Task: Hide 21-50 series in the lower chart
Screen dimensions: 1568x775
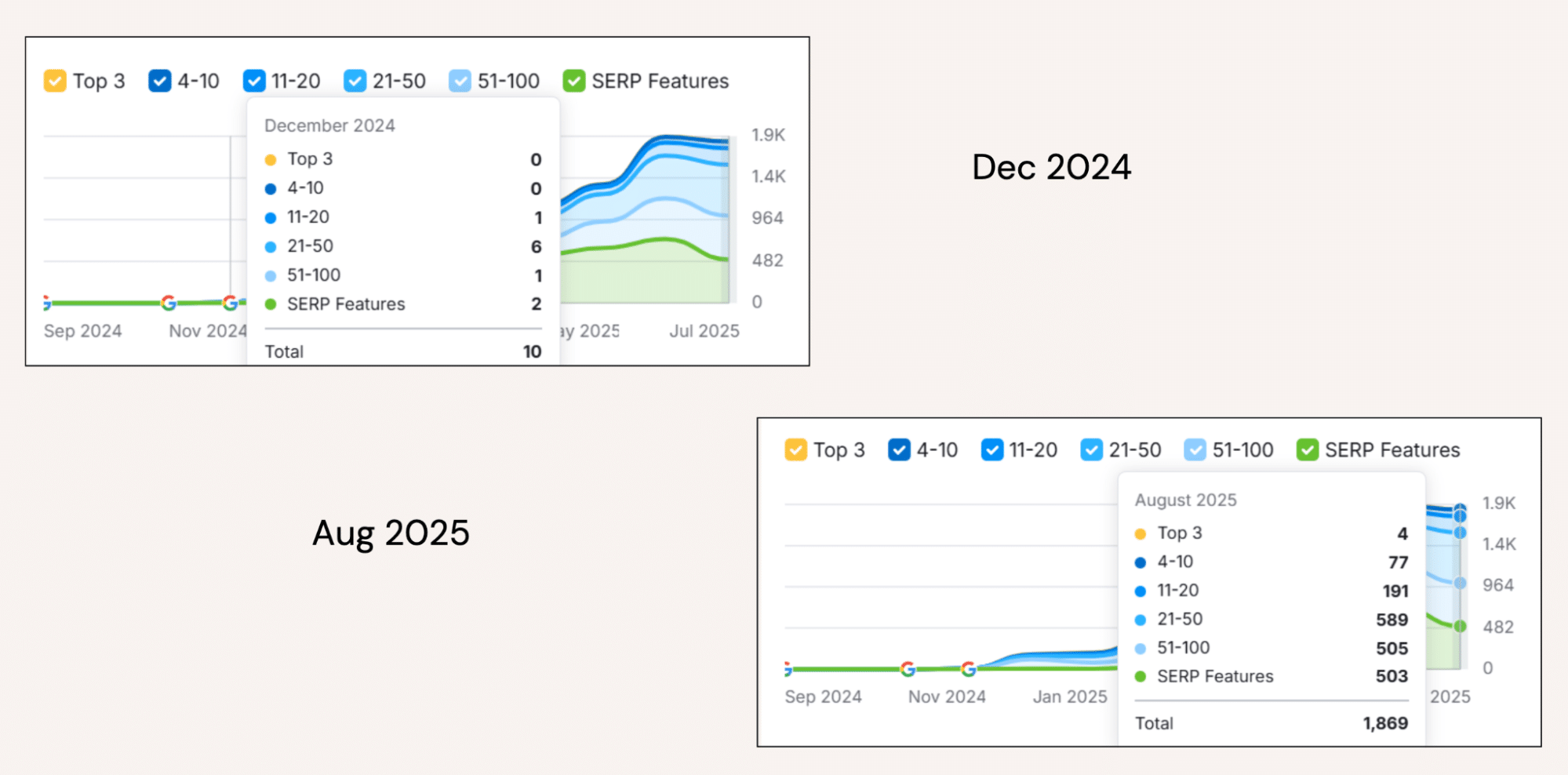Action: click(1091, 449)
